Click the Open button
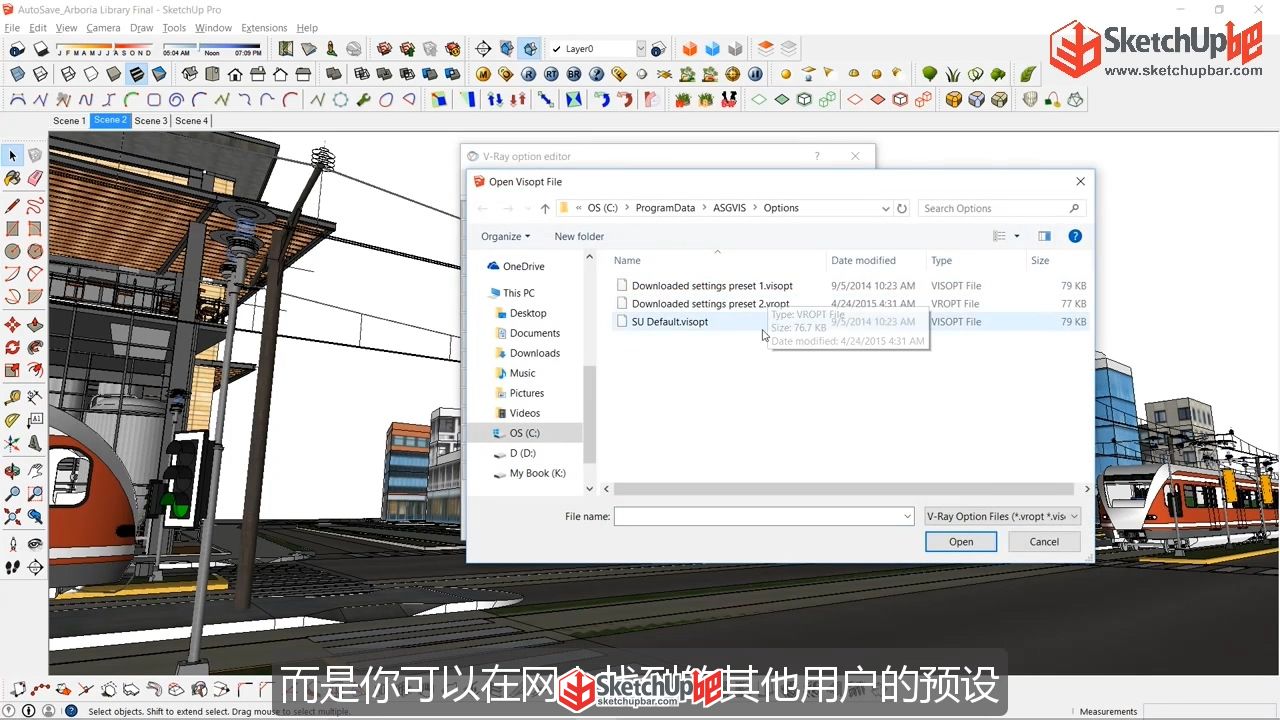Image resolution: width=1280 pixels, height=720 pixels. click(961, 541)
